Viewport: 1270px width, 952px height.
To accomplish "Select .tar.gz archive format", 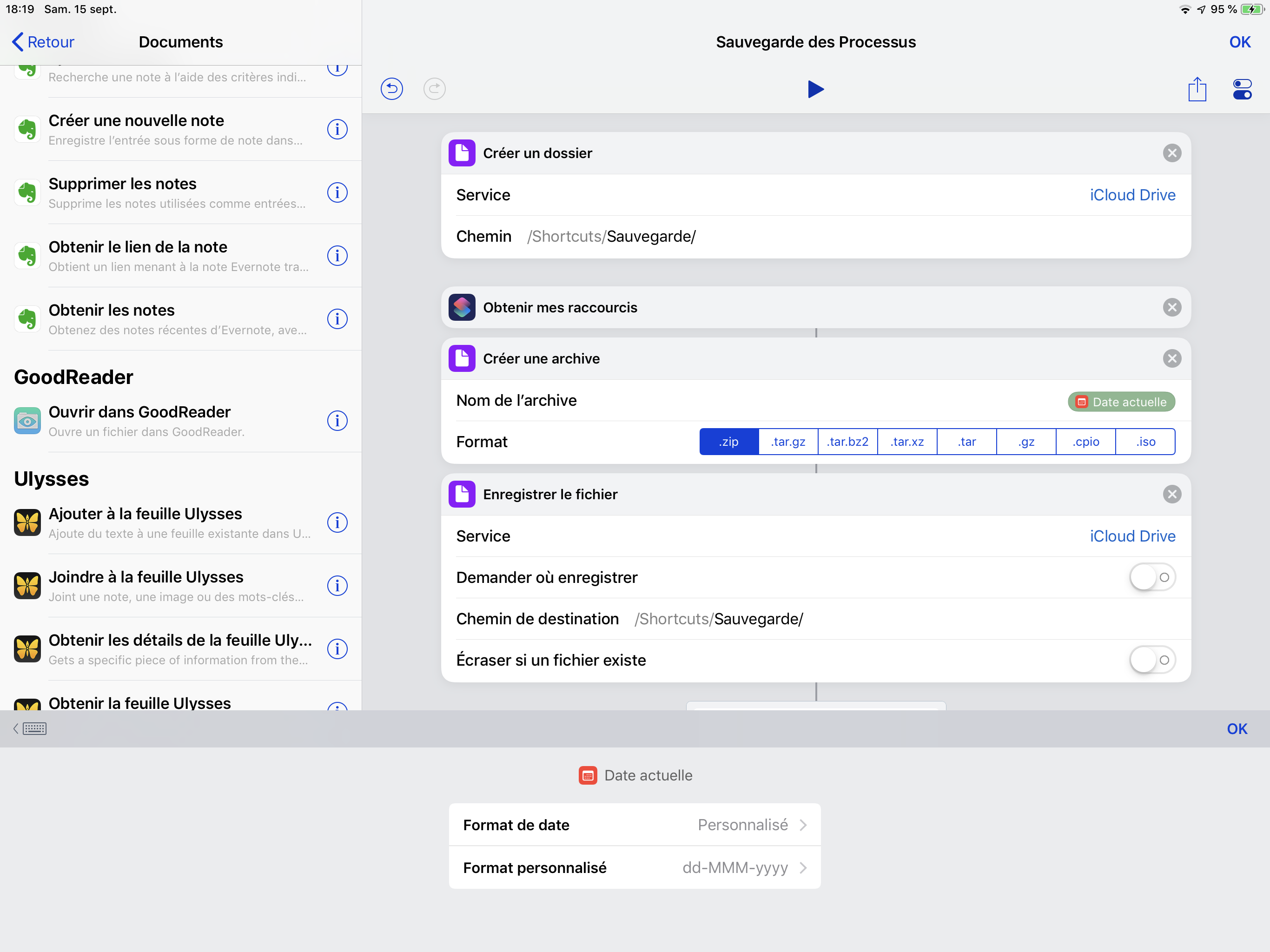I will (x=788, y=442).
